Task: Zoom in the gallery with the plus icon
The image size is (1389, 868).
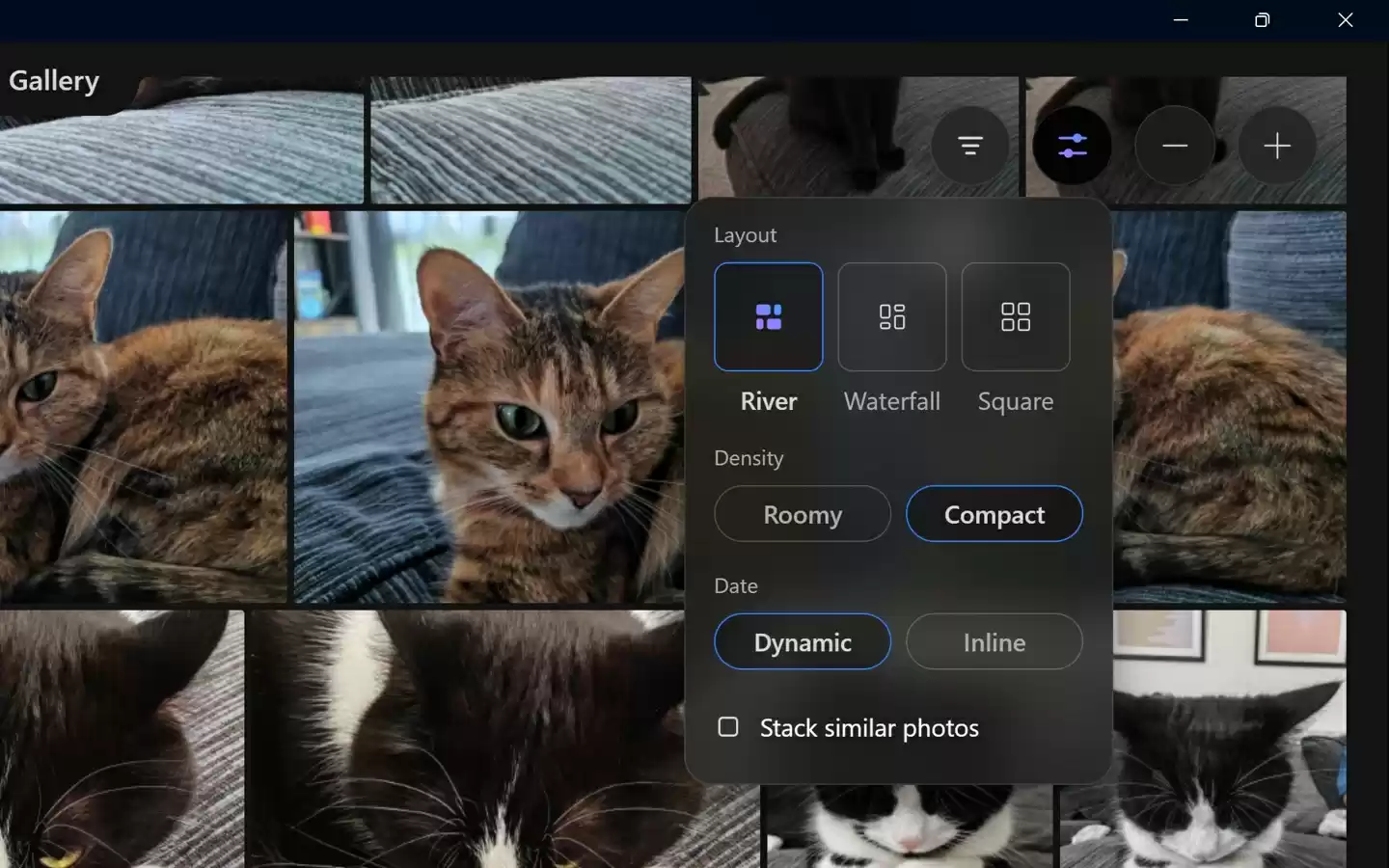Action: pyautogui.click(x=1277, y=146)
